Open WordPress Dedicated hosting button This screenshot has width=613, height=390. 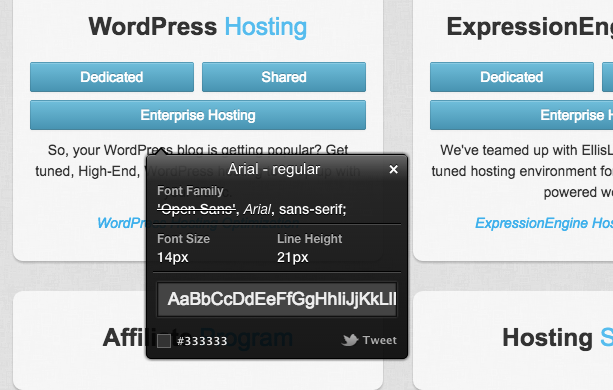[112, 77]
